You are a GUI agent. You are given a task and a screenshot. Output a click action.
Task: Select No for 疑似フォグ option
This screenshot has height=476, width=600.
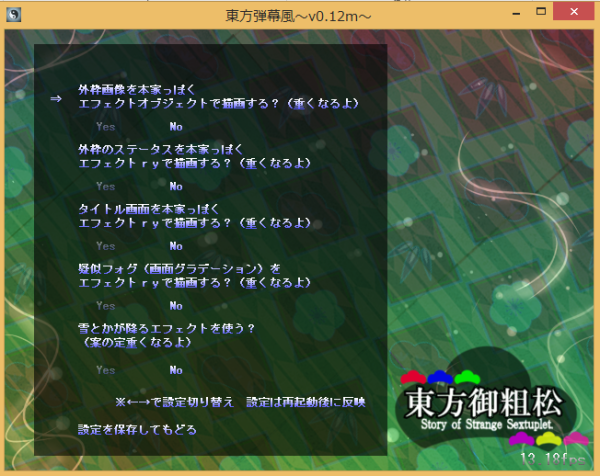pos(176,306)
